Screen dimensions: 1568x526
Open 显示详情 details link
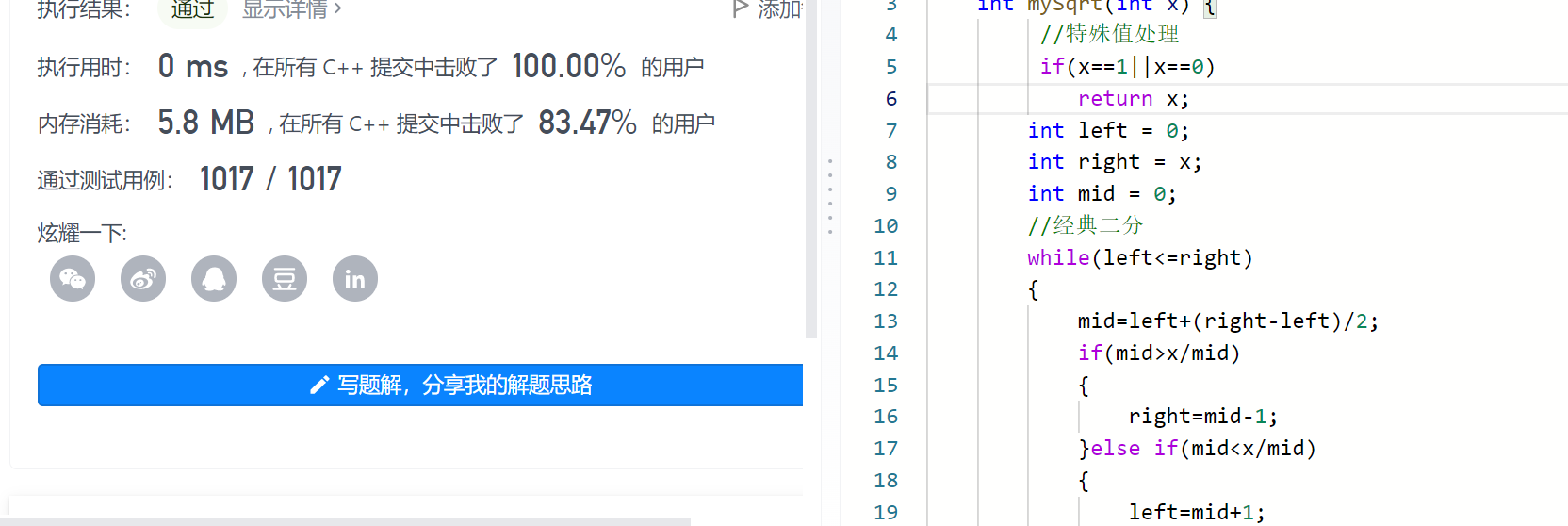coord(292,9)
